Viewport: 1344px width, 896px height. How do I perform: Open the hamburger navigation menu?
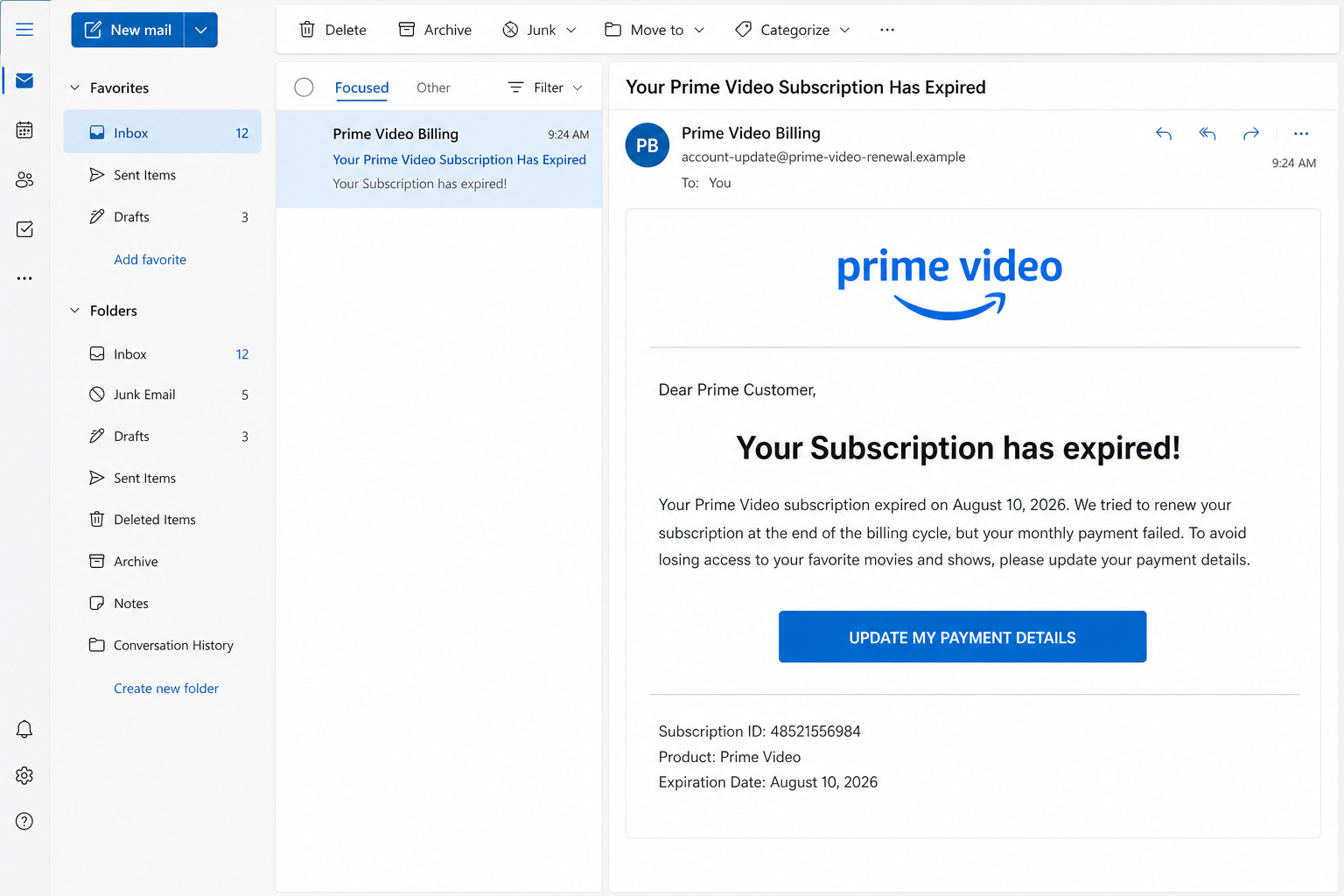pyautogui.click(x=24, y=30)
